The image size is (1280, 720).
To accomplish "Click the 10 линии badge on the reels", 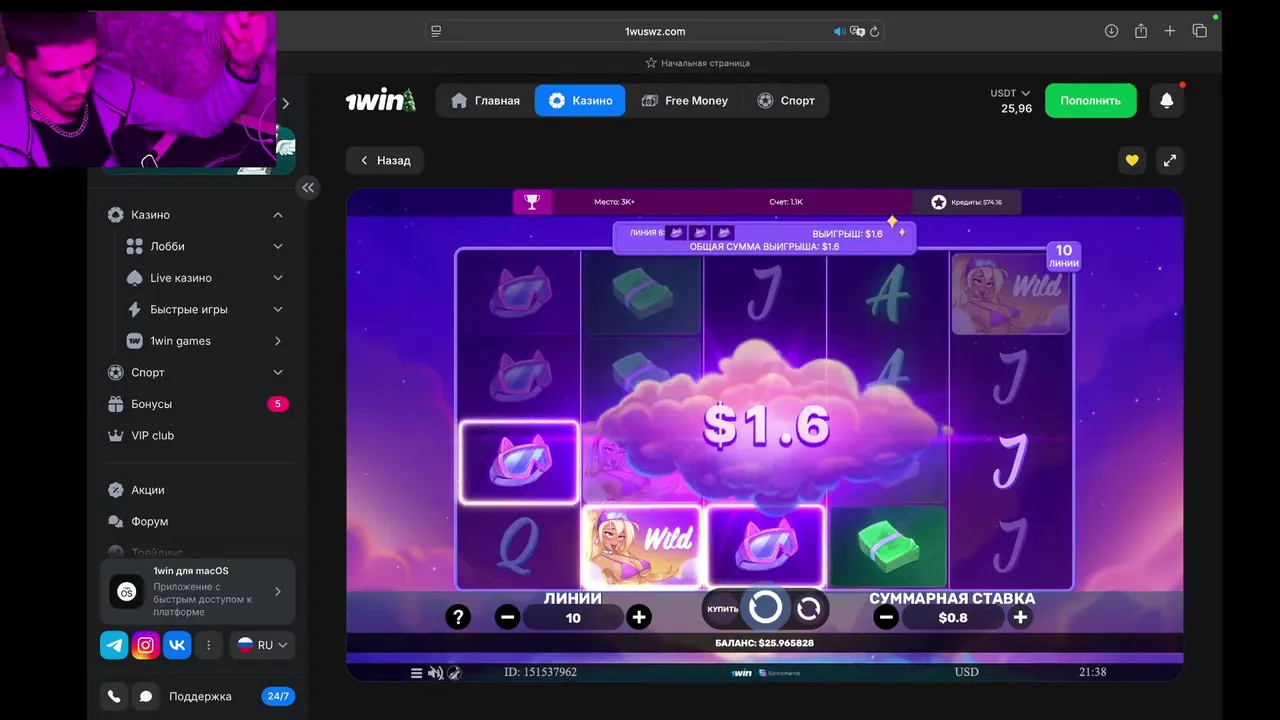I will point(1063,256).
